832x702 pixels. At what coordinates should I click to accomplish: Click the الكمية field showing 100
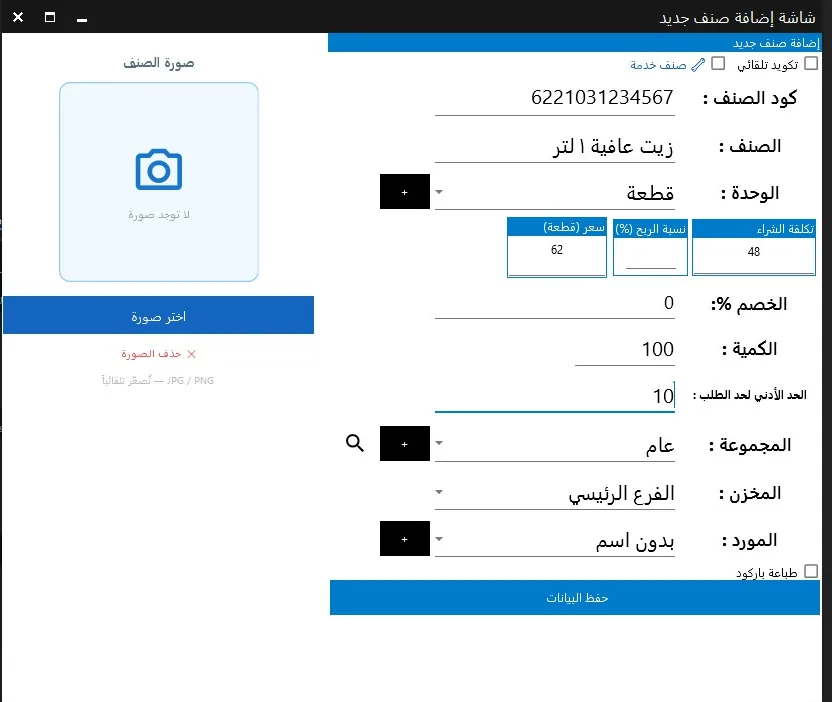pyautogui.click(x=625, y=350)
